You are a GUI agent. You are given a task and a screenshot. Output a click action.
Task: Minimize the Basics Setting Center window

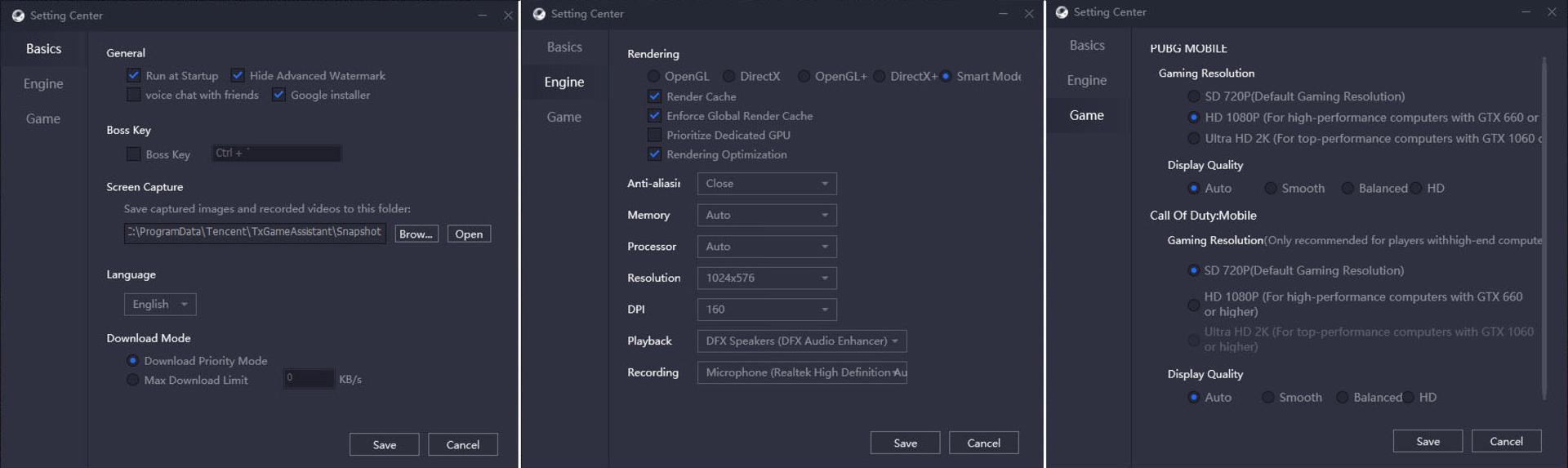click(x=483, y=16)
